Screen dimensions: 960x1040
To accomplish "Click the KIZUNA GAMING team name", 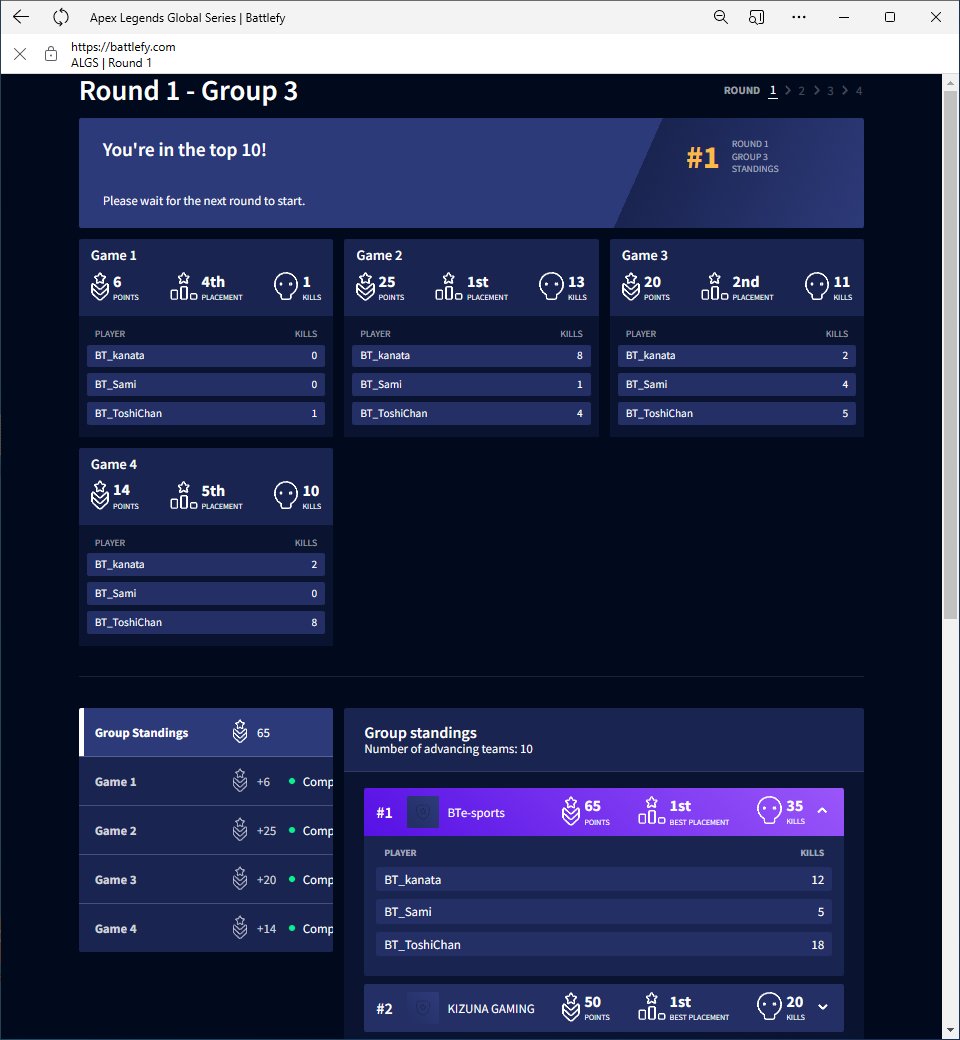I will coord(491,1009).
